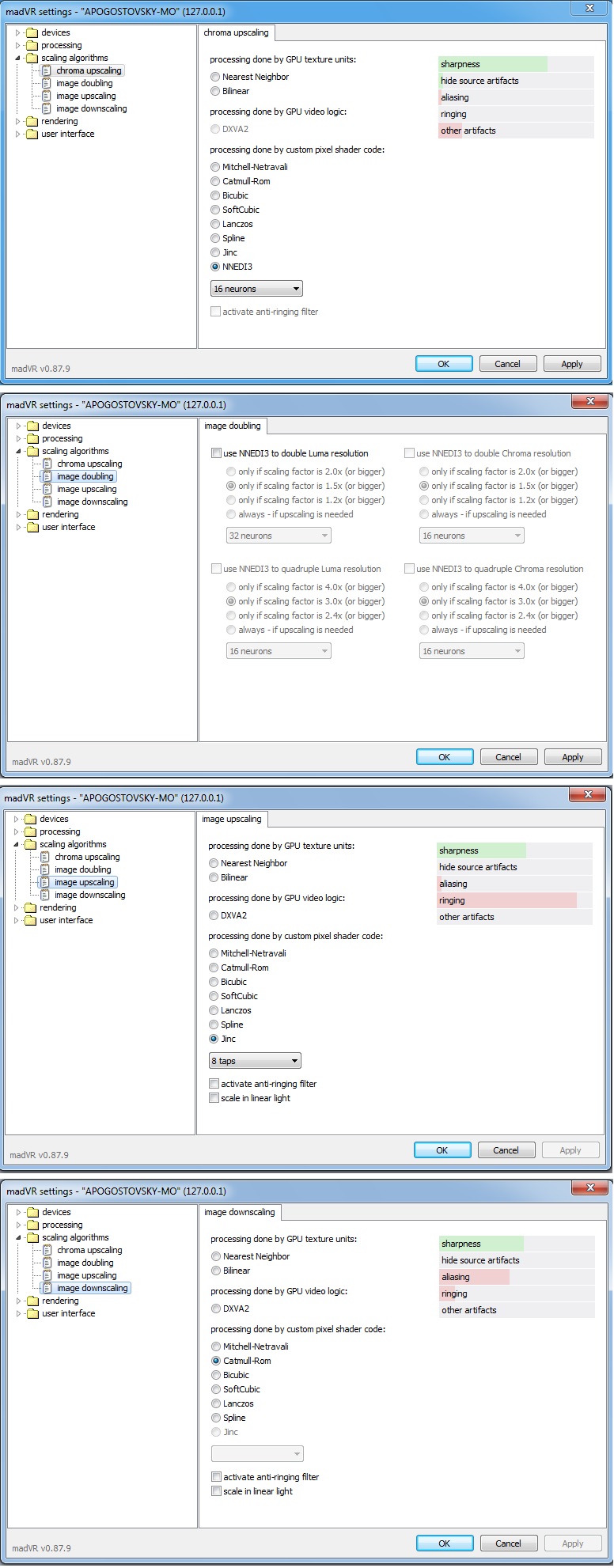Click page icon of highlighted image downscaling tree item
Viewport: 614px width, 1568px height.
[47, 1288]
